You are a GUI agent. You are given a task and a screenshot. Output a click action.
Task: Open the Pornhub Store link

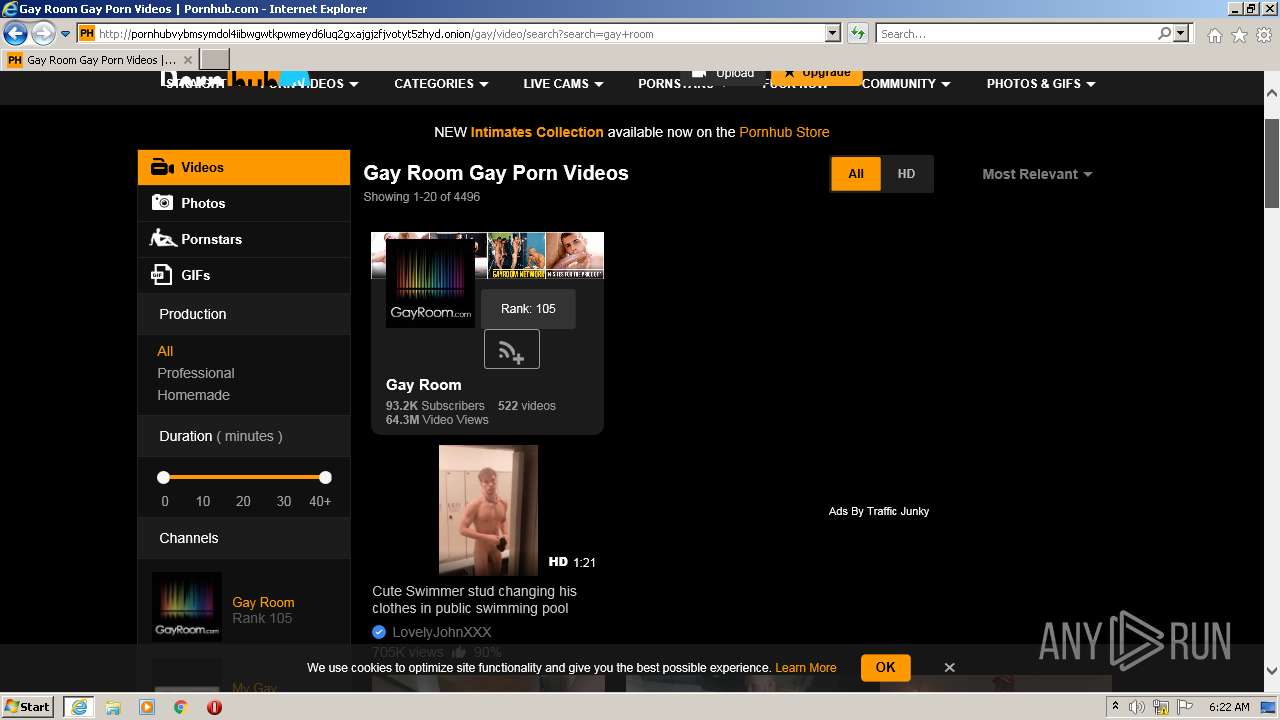coord(784,132)
